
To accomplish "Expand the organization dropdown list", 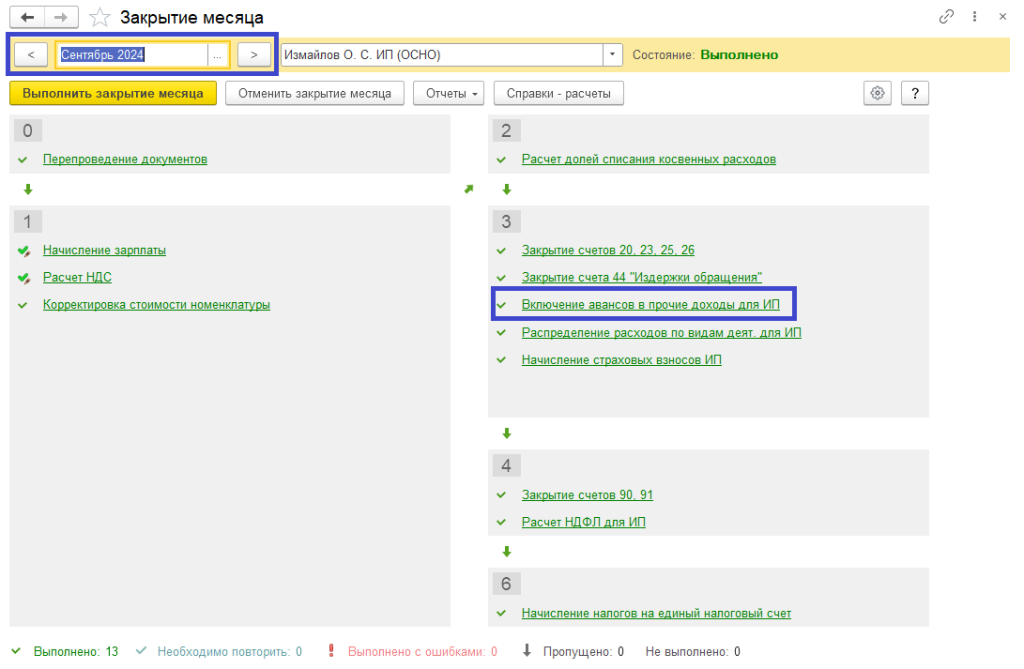I will click(x=612, y=55).
